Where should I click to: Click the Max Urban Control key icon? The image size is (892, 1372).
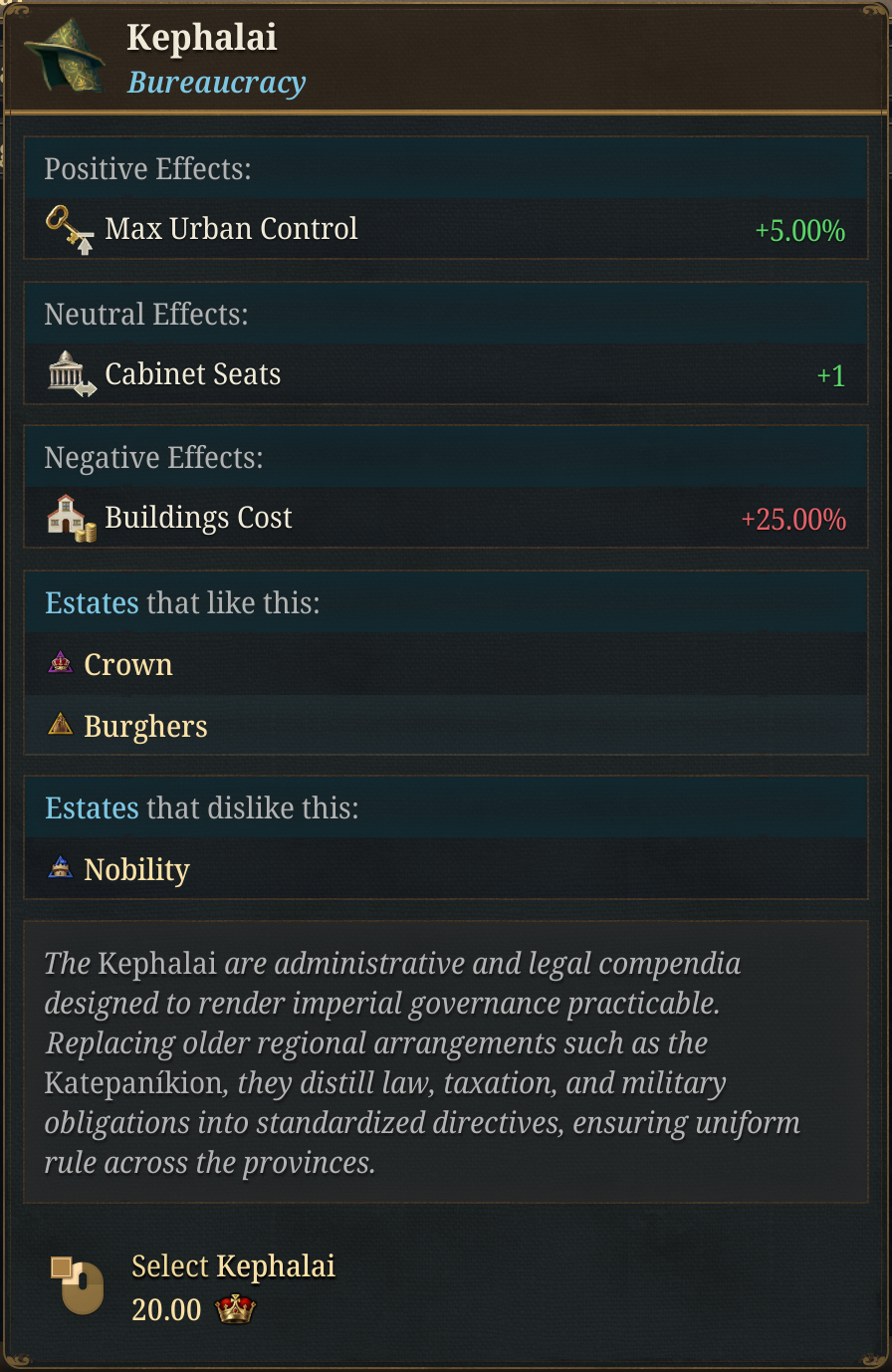pos(70,229)
